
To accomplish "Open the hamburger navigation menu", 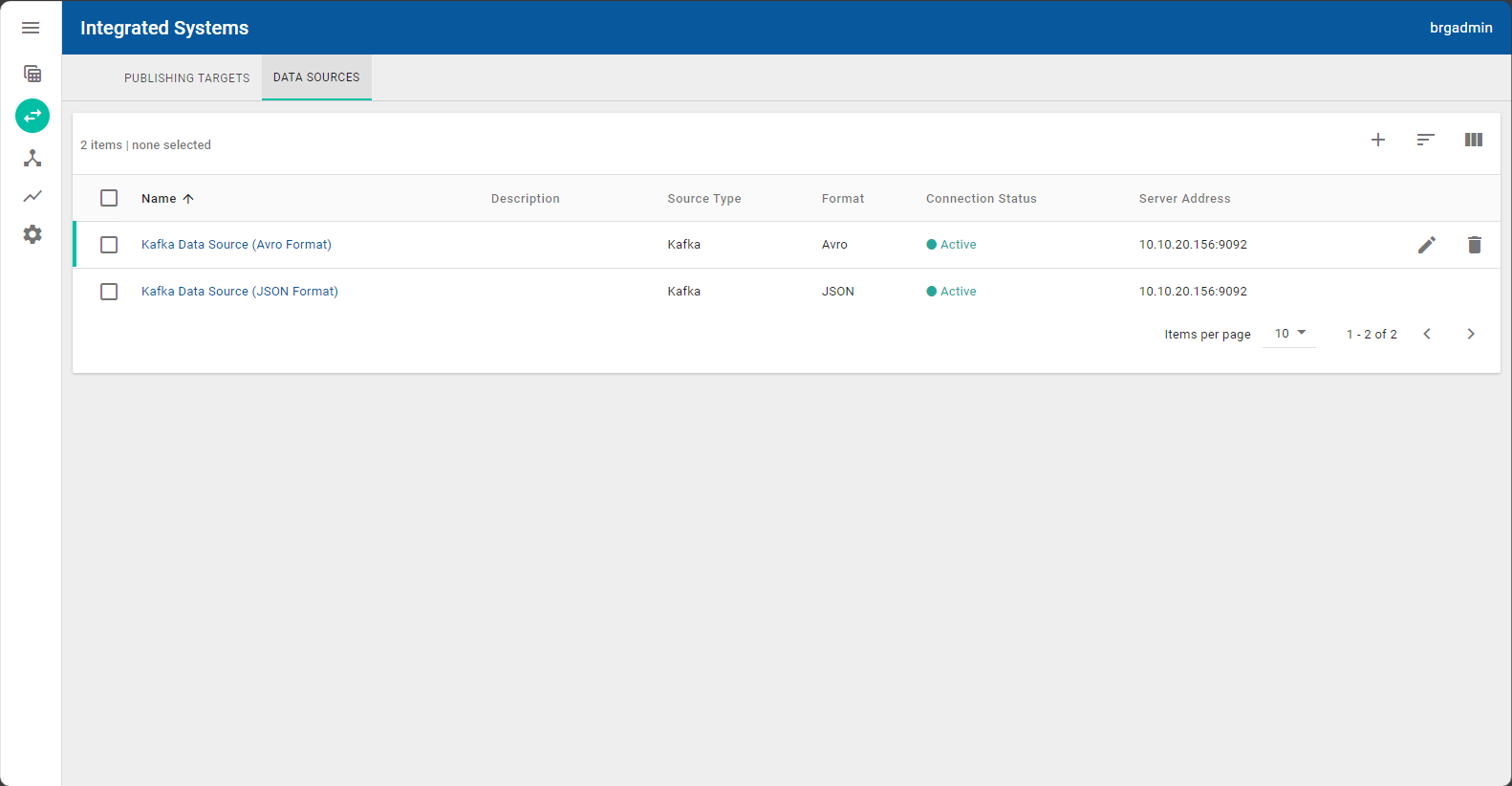I will point(31,28).
